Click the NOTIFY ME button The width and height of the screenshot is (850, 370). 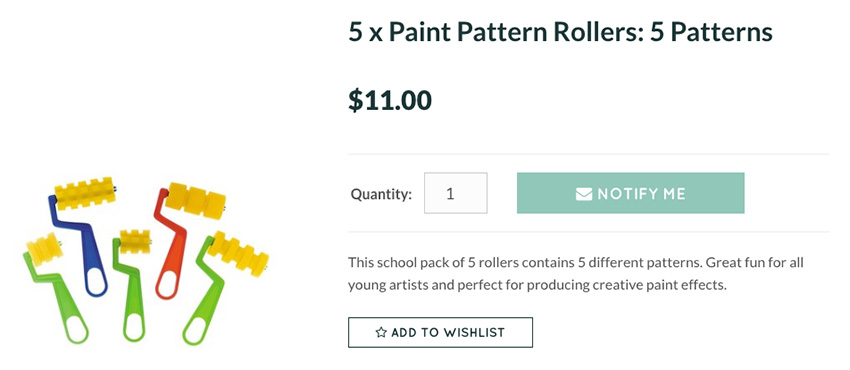pos(630,193)
